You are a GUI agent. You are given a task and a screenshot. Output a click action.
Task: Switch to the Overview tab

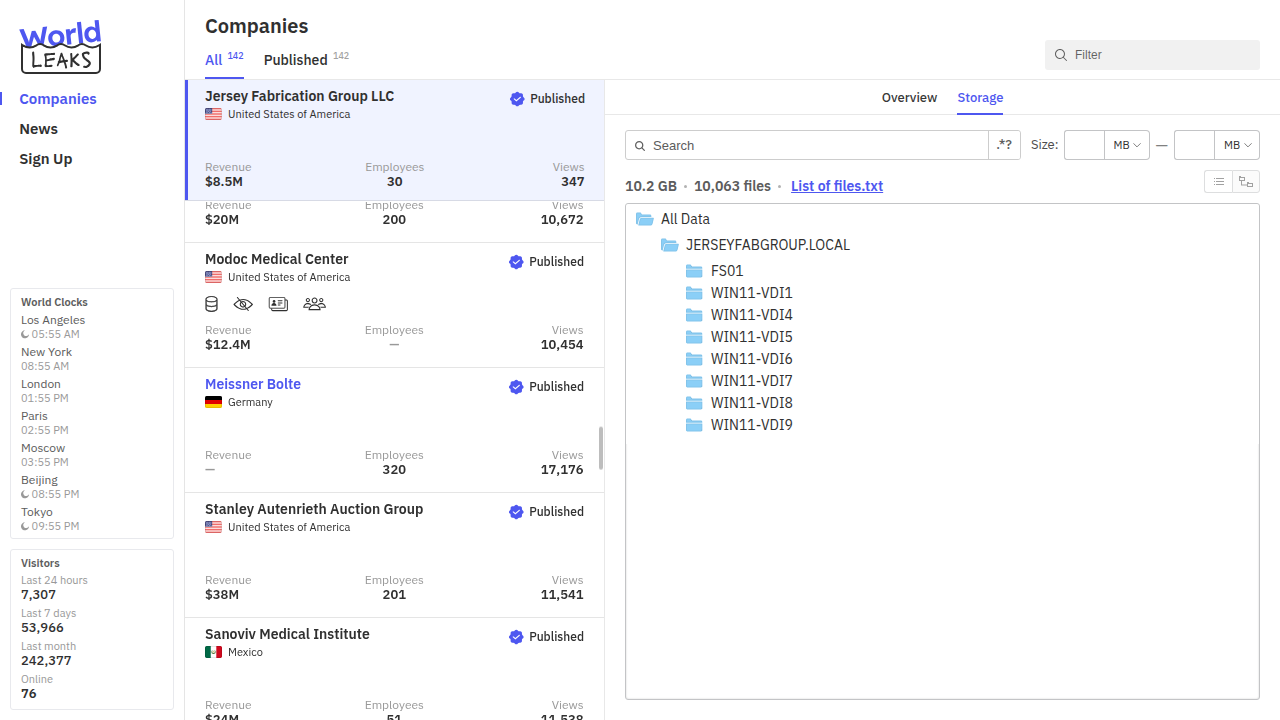tap(909, 98)
